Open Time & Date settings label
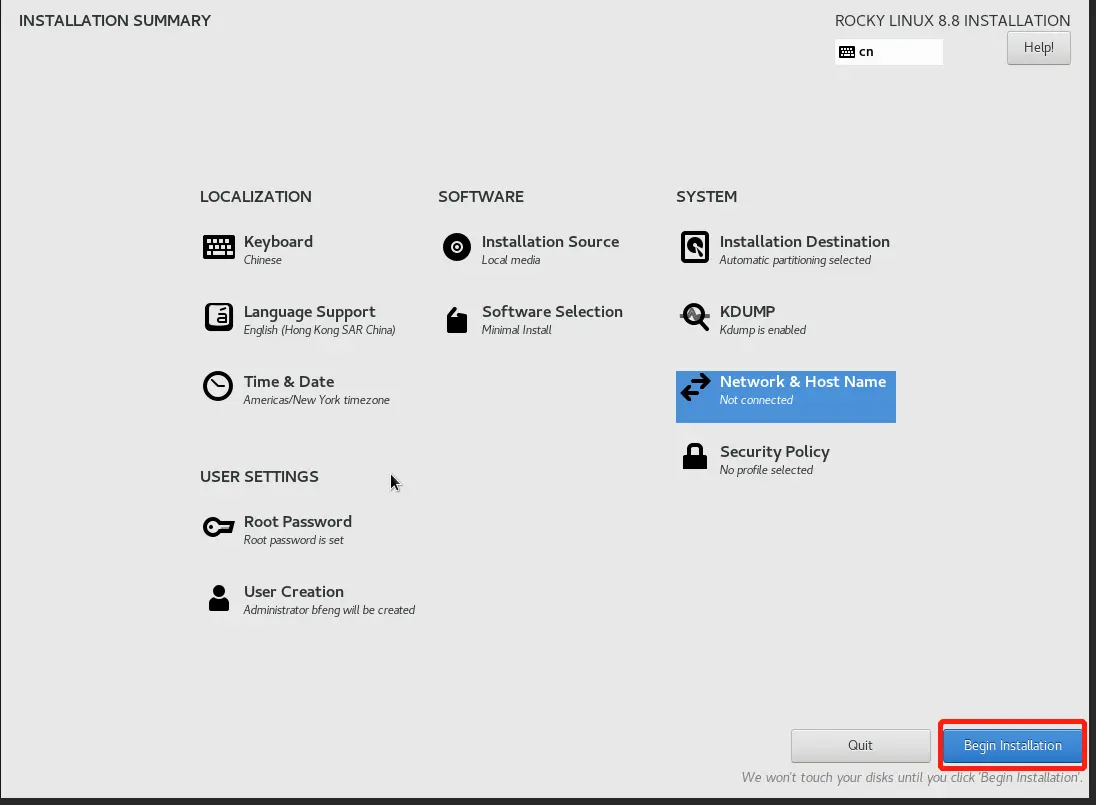The image size is (1096, 805). (x=289, y=382)
